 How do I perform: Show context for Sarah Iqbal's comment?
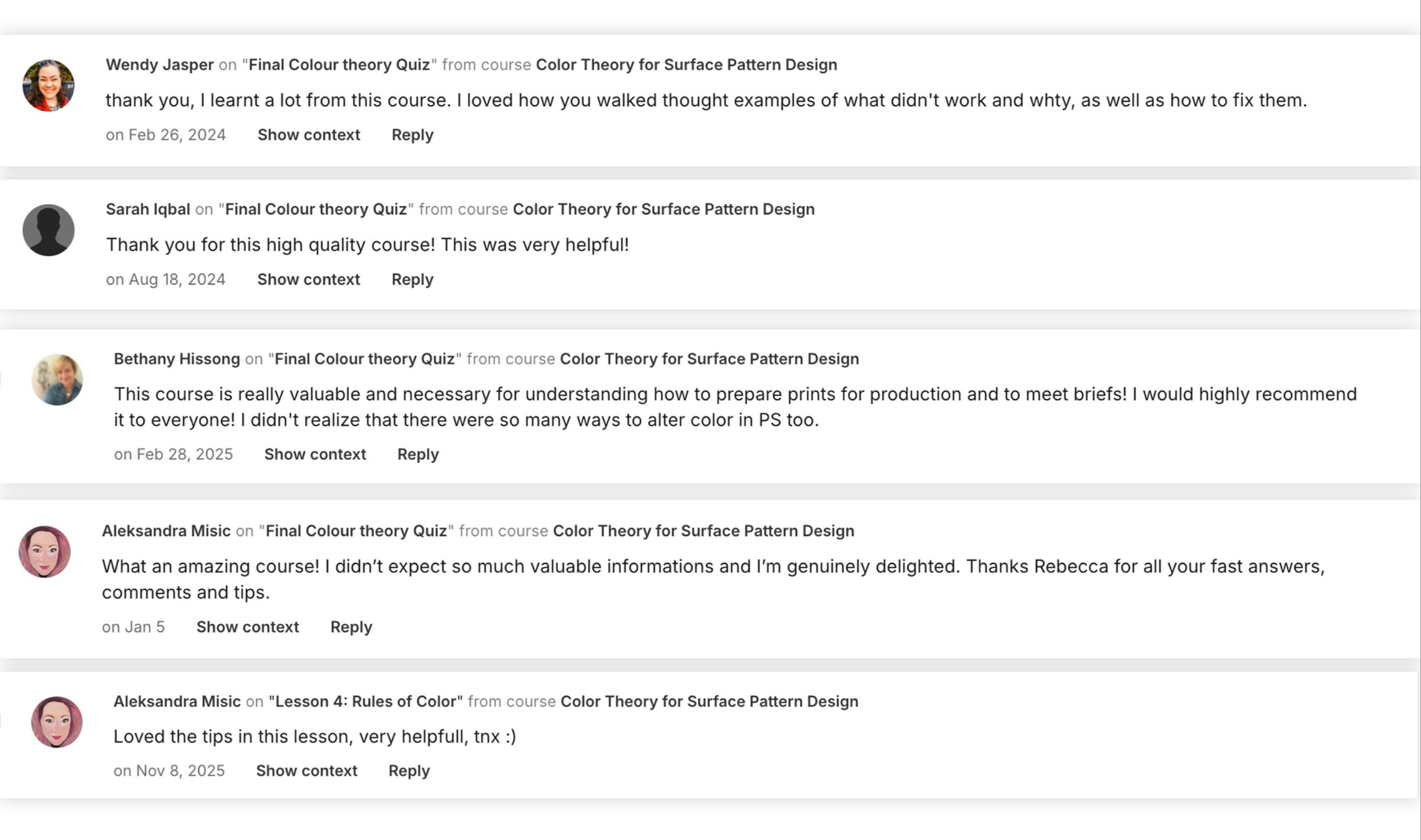point(309,279)
